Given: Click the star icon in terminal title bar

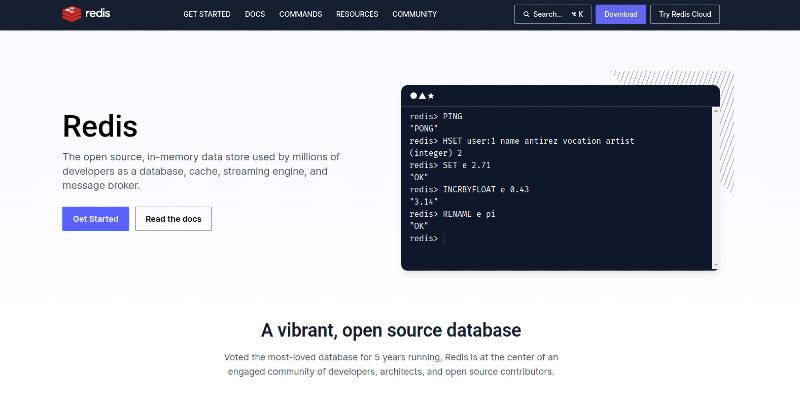Looking at the screenshot, I should click(431, 96).
